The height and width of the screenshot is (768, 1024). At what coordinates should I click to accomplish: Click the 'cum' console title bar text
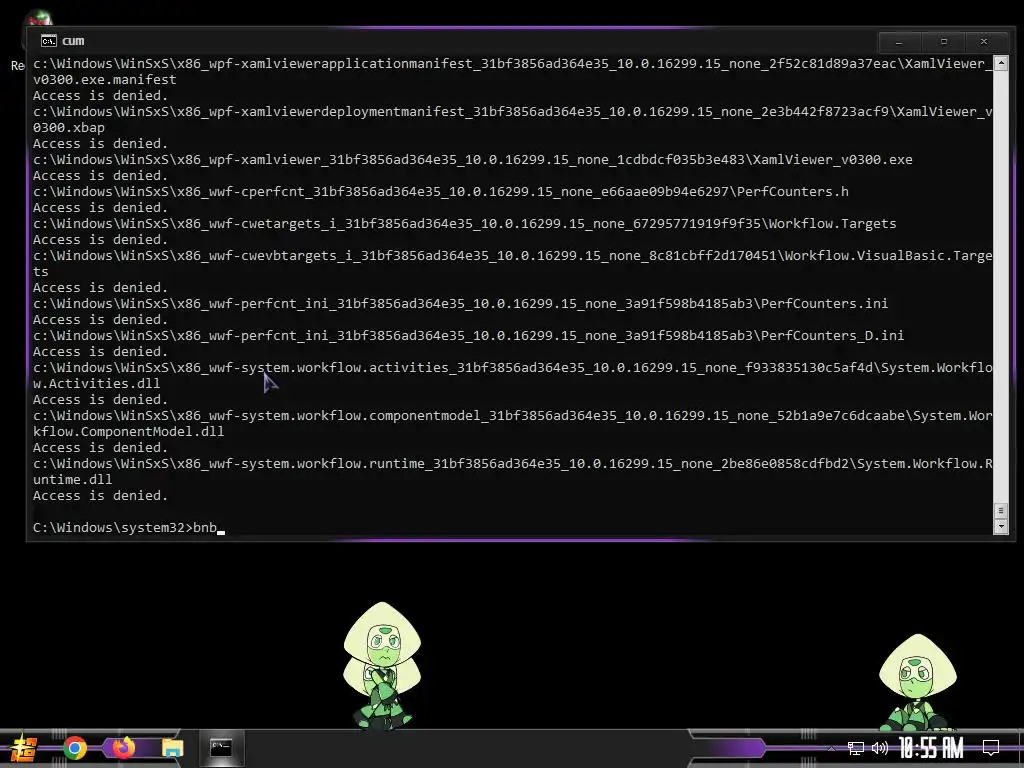[x=73, y=41]
